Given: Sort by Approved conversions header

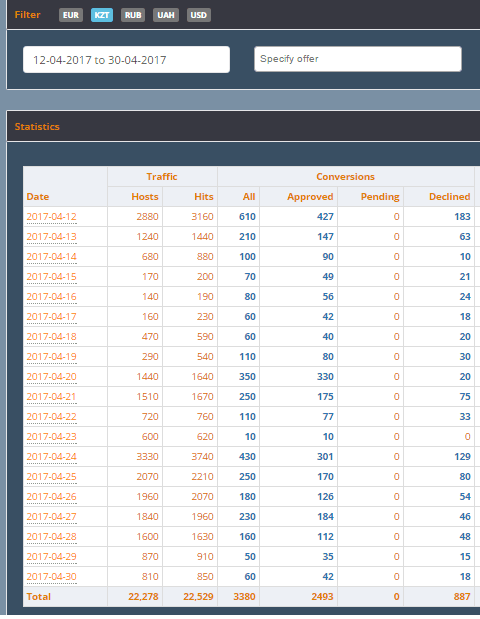Looking at the screenshot, I should (x=310, y=197).
